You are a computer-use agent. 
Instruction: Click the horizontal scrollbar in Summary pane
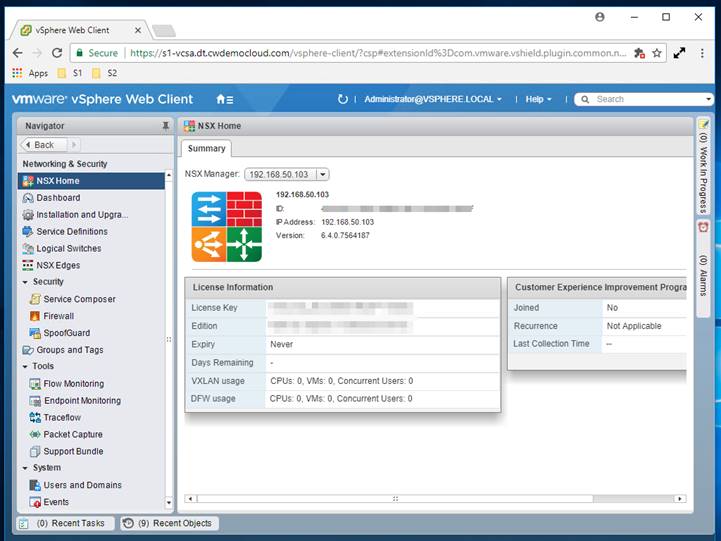tap(395, 499)
